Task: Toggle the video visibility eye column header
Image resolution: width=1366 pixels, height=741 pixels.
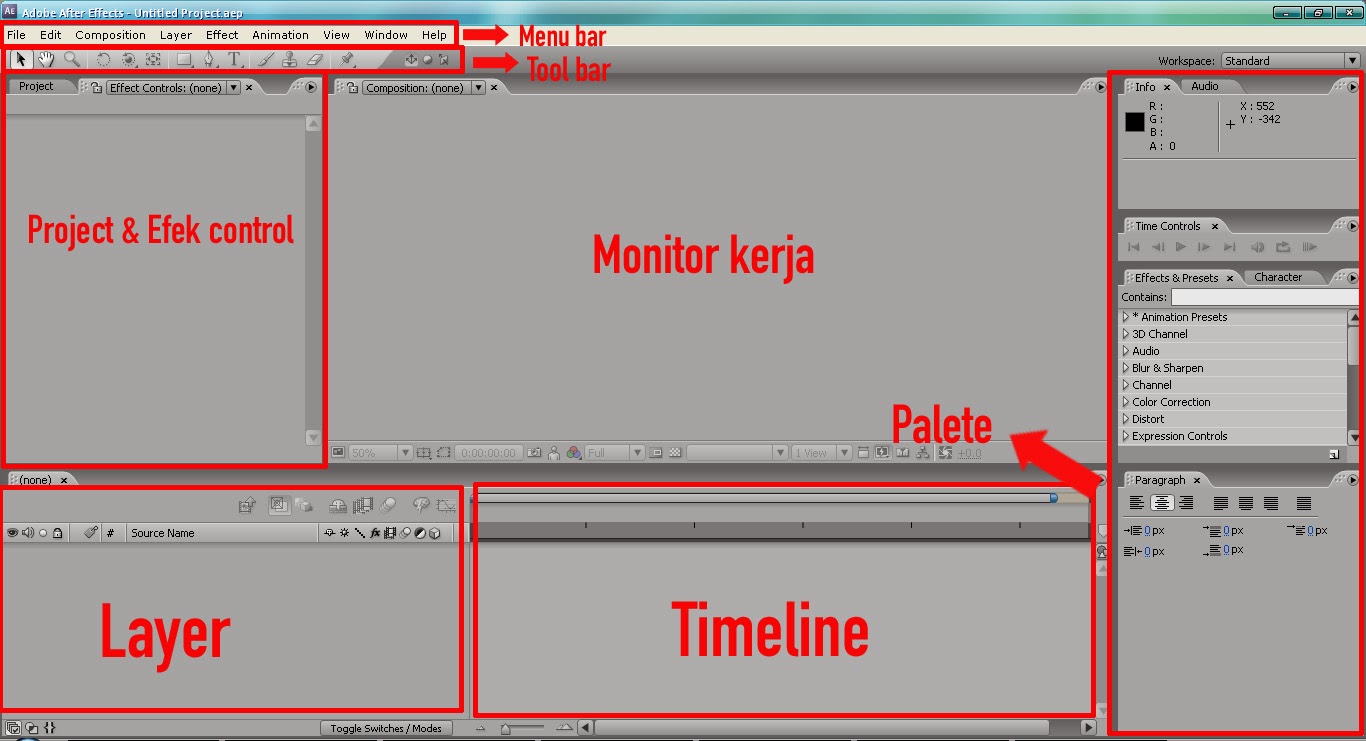Action: (x=12, y=532)
